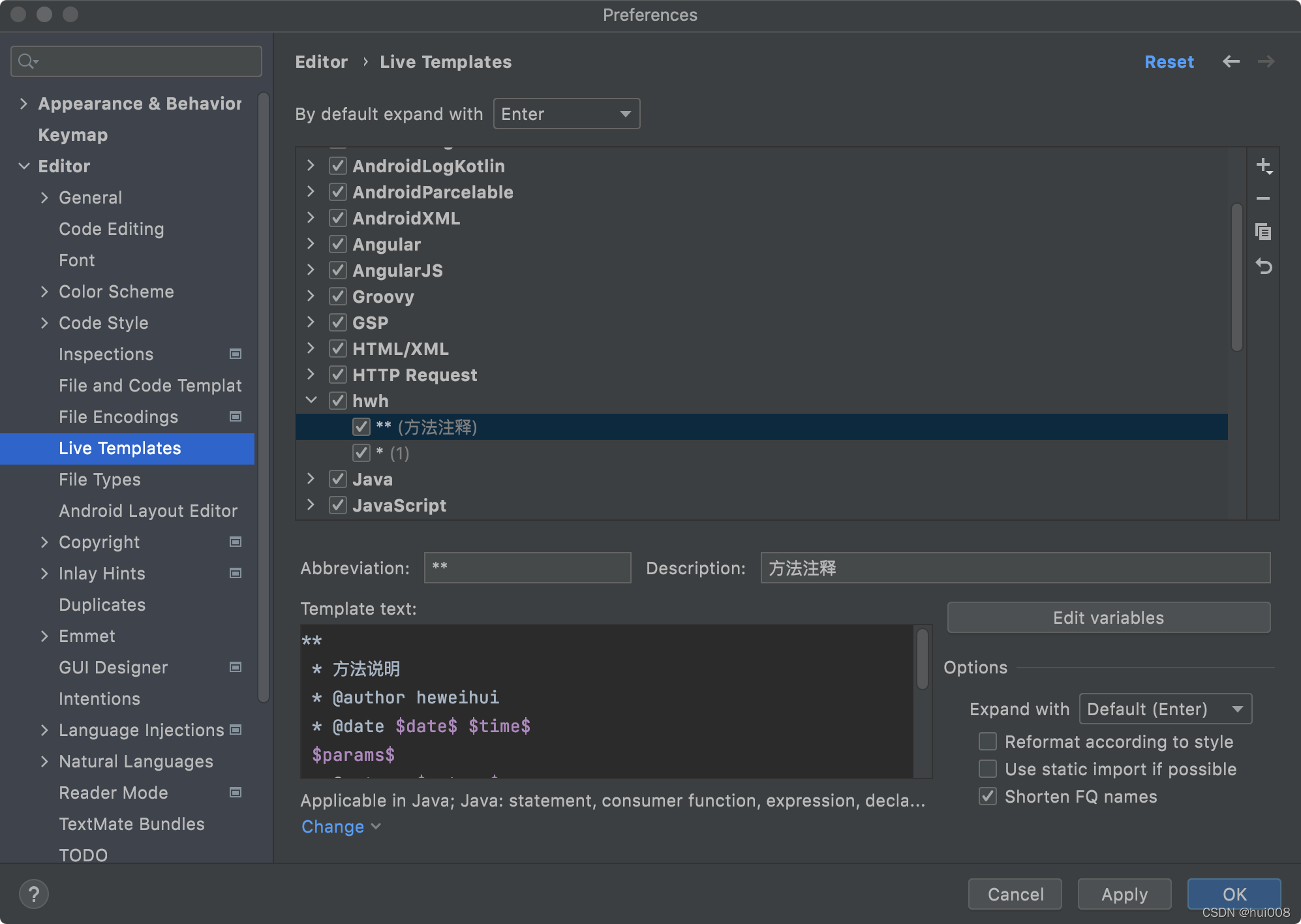Open the Android Layout Editor settings page

[148, 510]
